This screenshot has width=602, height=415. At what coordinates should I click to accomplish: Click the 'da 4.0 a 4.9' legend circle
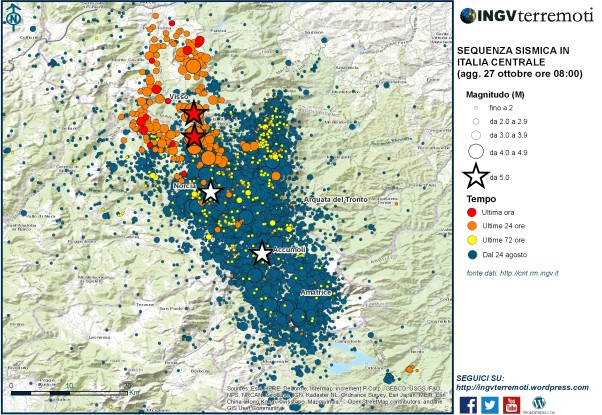tap(476, 151)
